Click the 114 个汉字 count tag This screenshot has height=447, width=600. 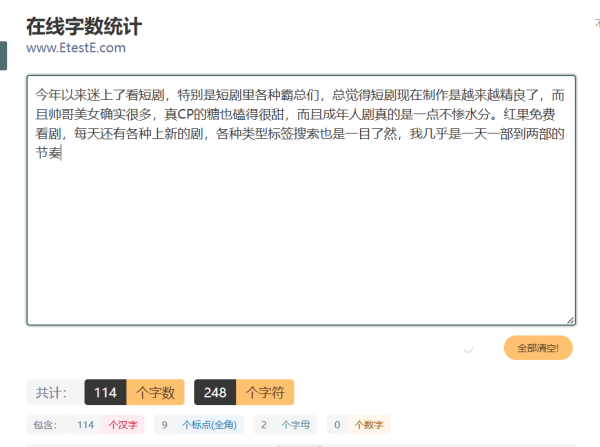(107, 424)
